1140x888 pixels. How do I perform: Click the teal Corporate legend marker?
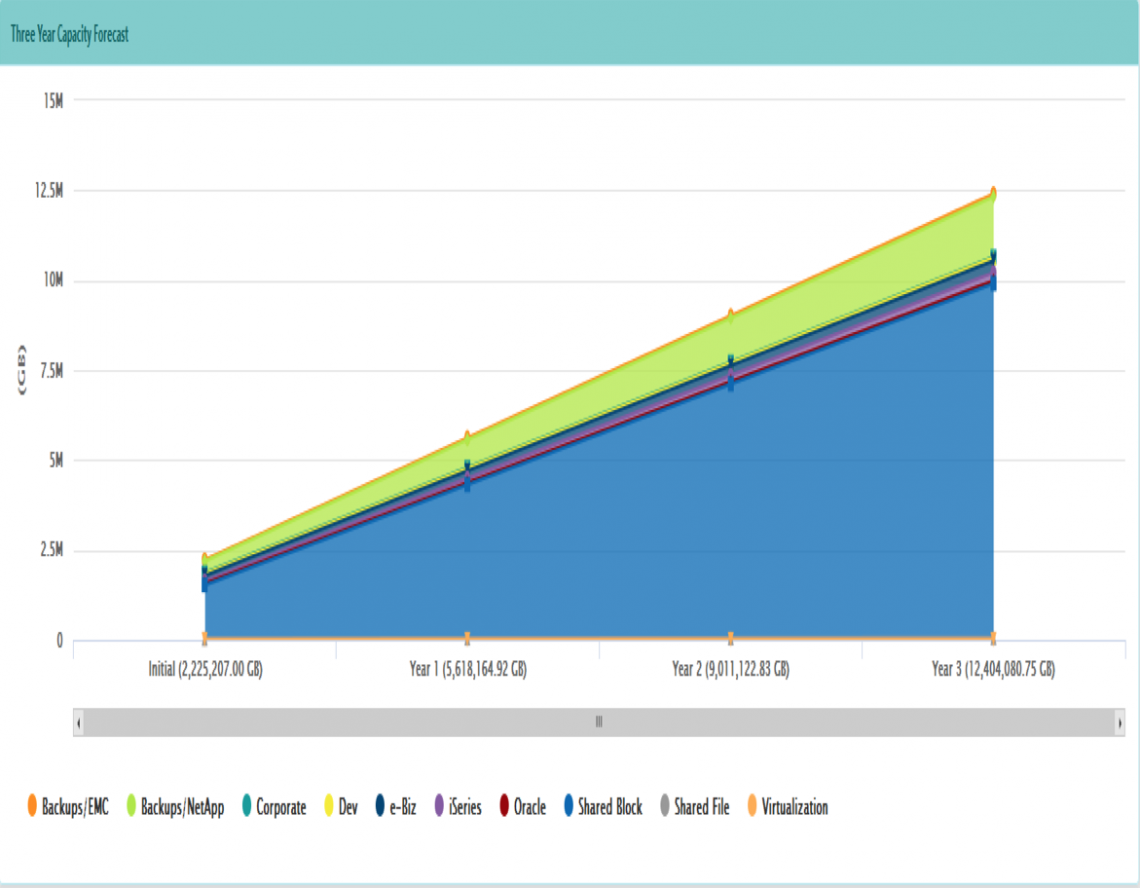pyautogui.click(x=245, y=806)
